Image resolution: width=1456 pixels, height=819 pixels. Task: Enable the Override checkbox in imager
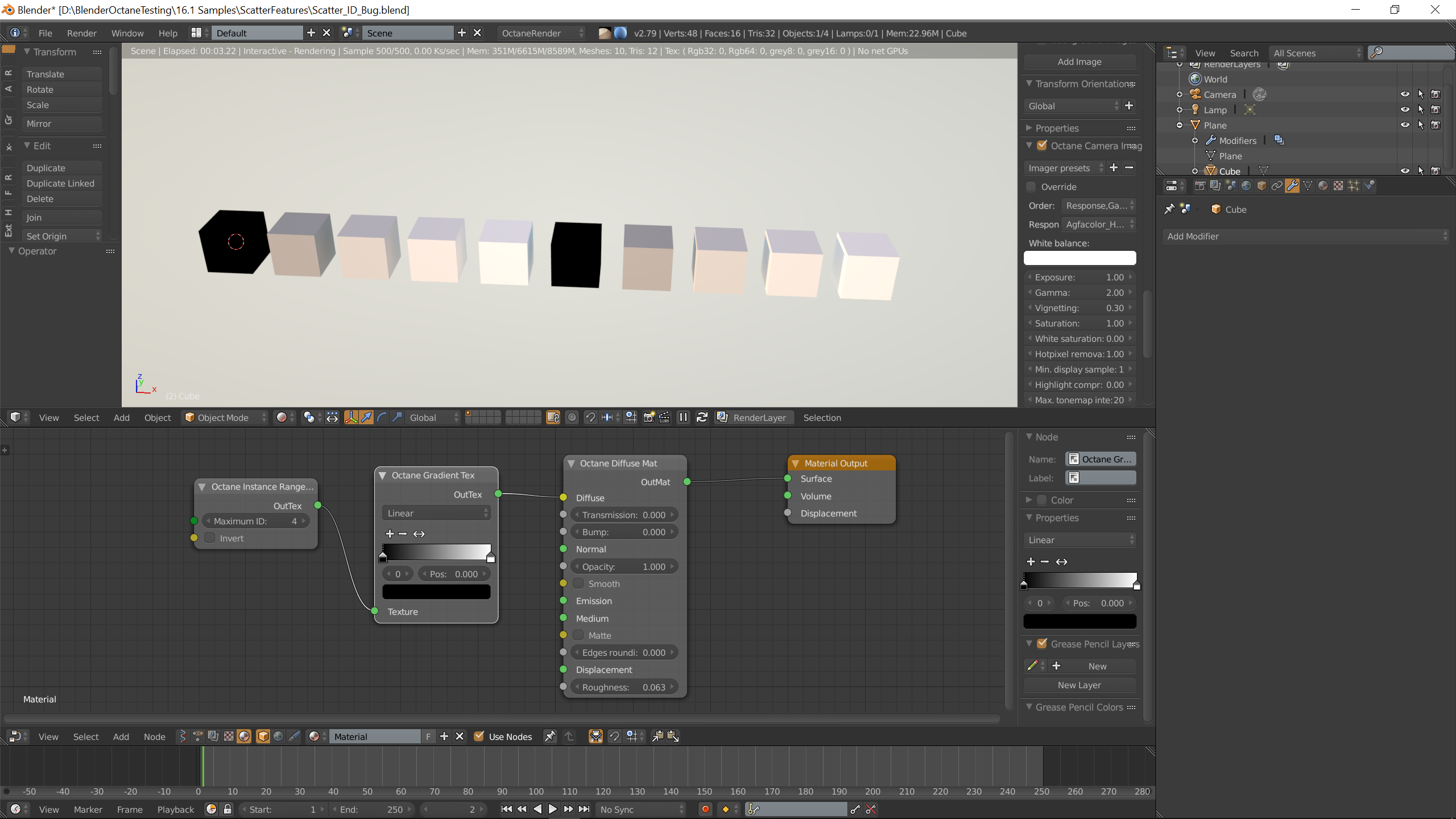coord(1031,187)
